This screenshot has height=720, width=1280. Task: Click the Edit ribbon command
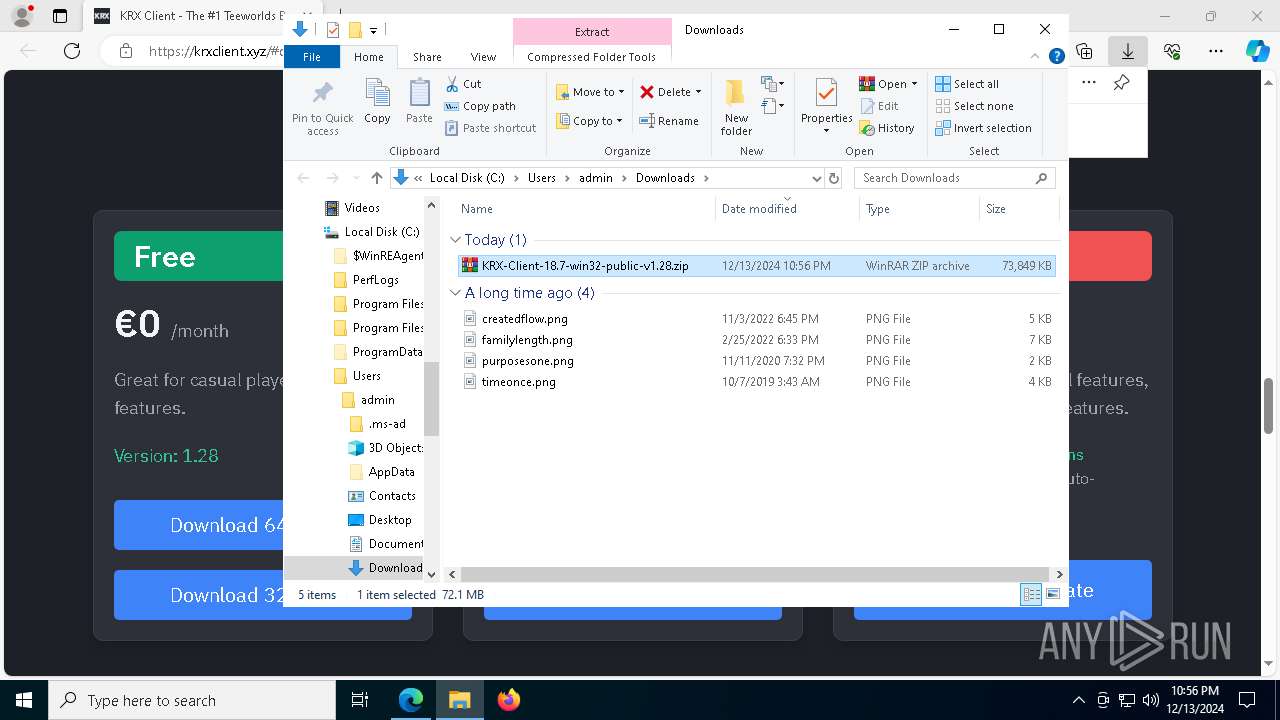coord(878,106)
